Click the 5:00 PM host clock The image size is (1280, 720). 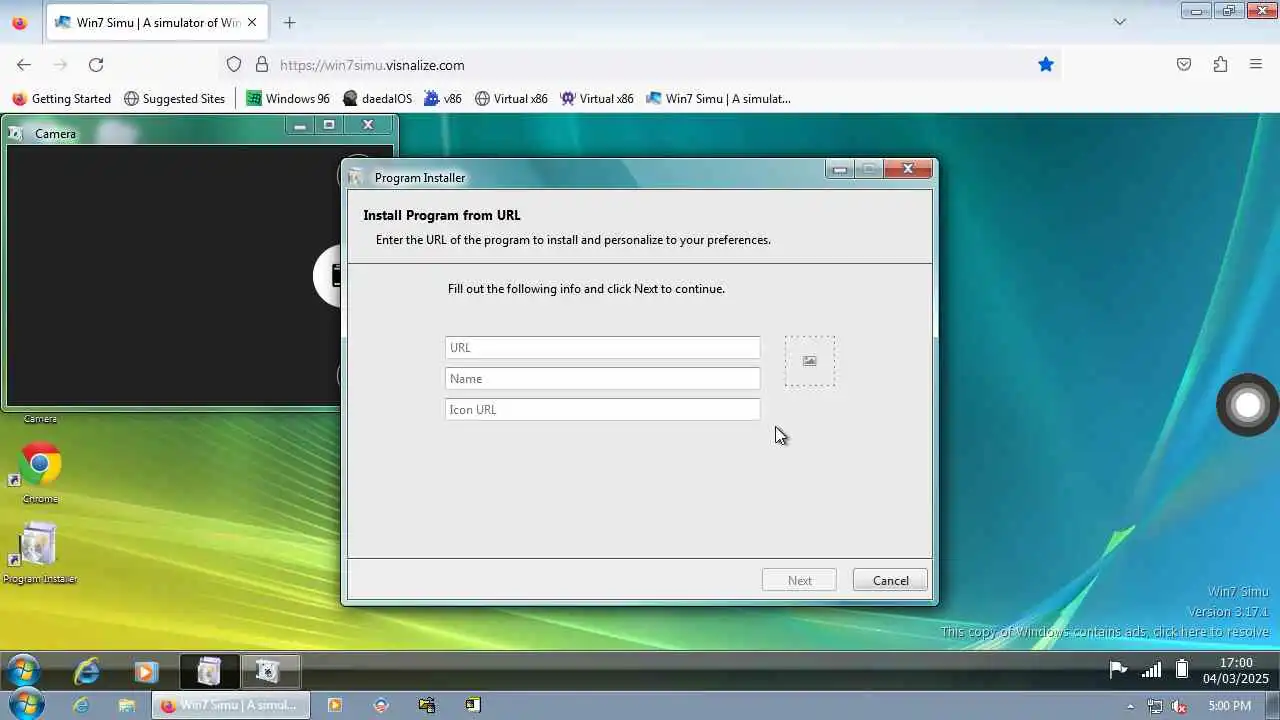click(1229, 705)
